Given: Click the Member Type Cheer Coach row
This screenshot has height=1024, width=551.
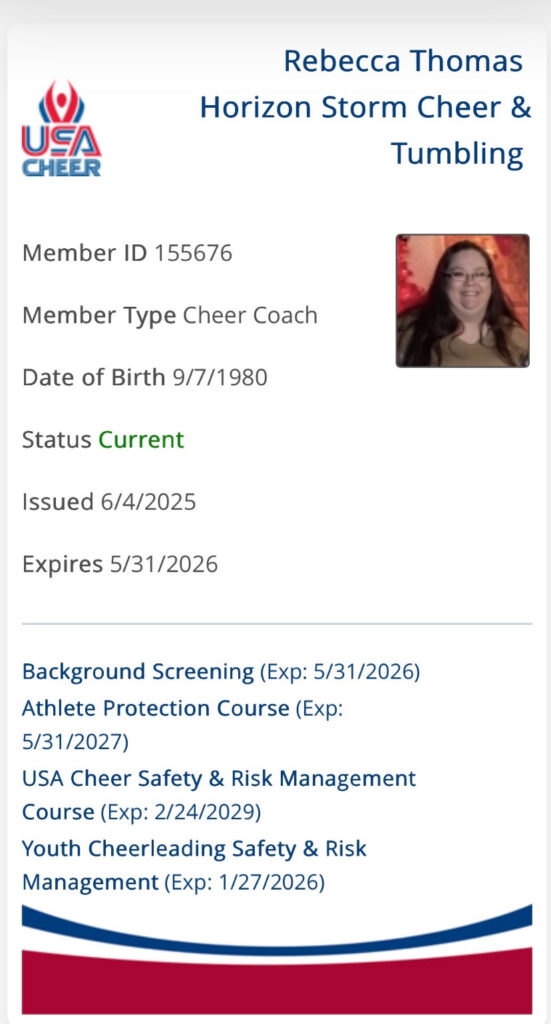Looking at the screenshot, I should pos(170,315).
